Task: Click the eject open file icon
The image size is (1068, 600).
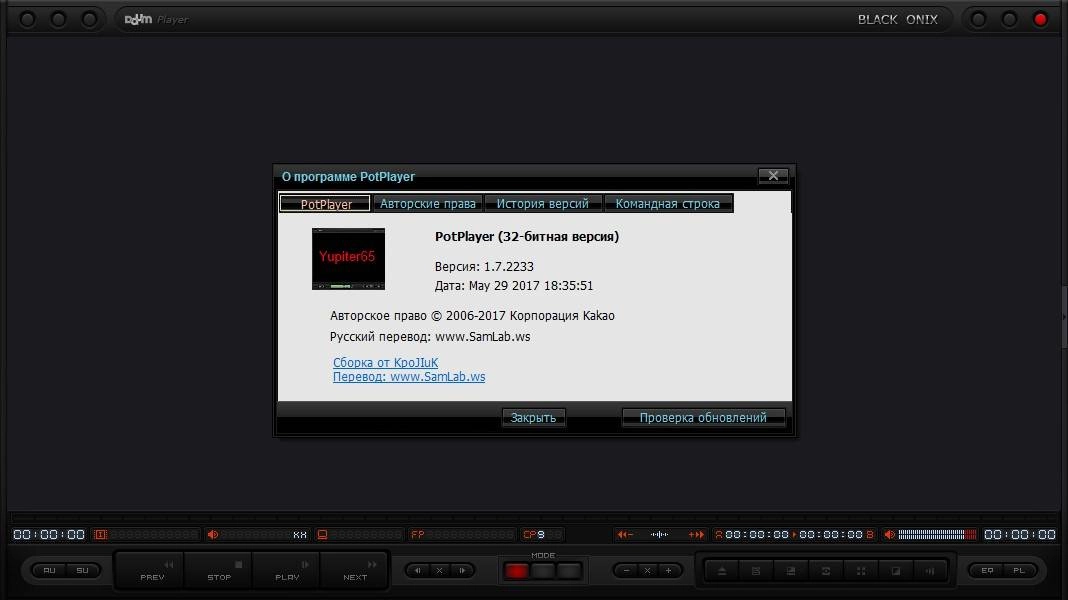Action: pyautogui.click(x=722, y=571)
